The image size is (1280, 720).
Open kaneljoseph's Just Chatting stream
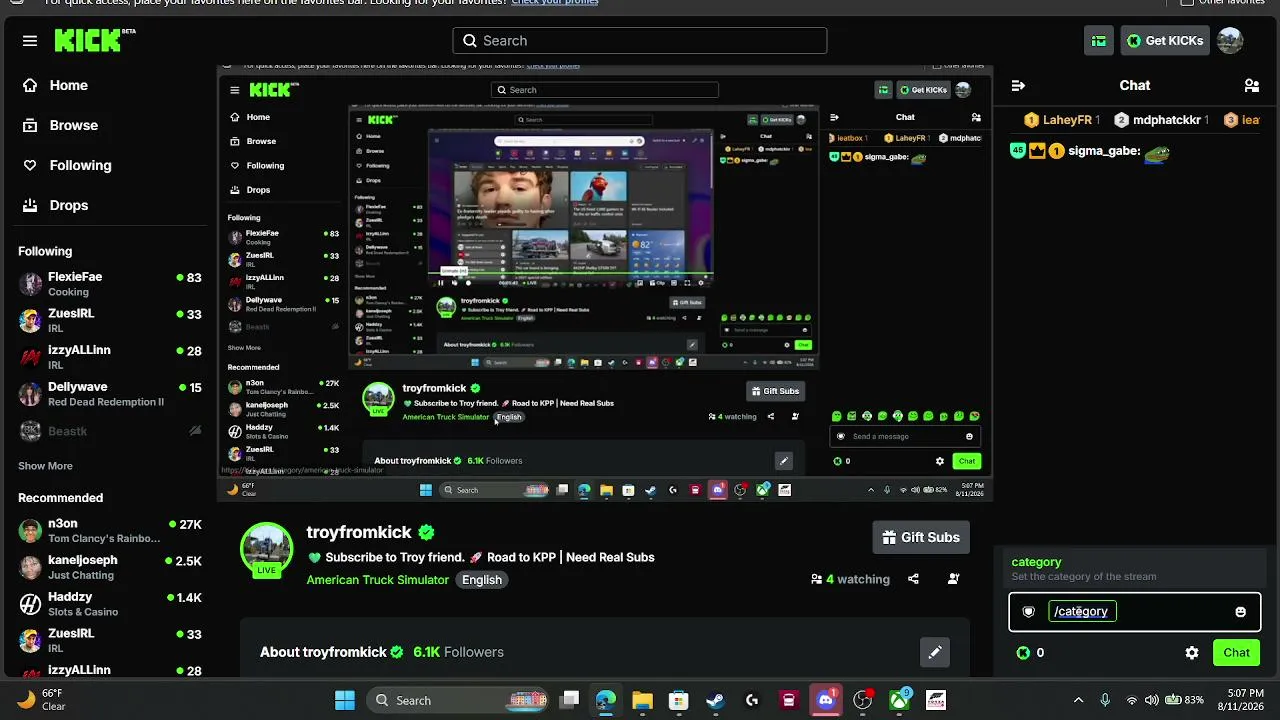110,567
